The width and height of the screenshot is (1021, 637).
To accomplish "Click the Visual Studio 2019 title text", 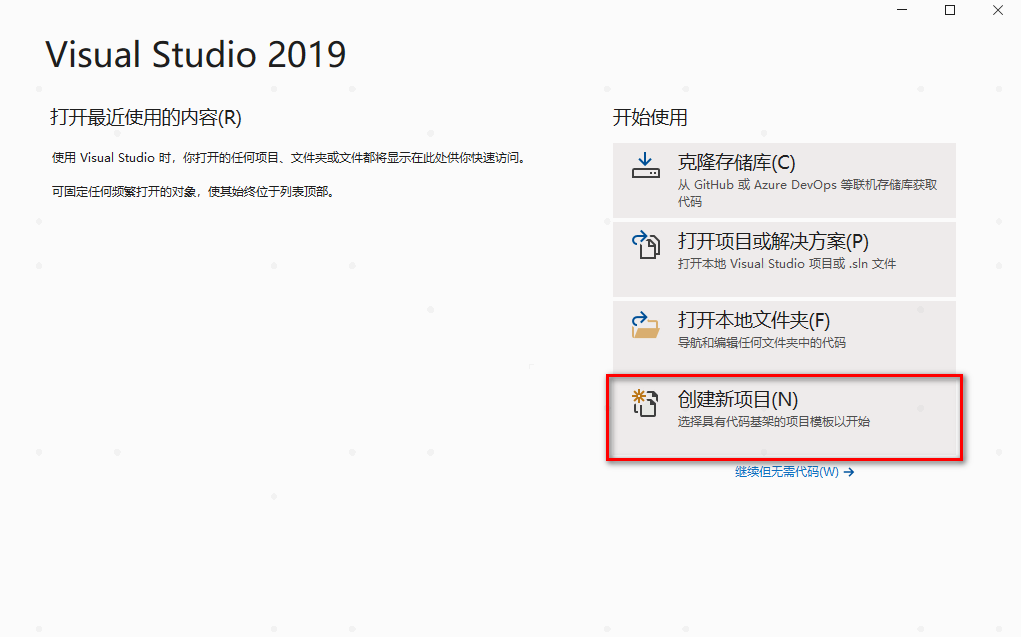I will pos(196,54).
